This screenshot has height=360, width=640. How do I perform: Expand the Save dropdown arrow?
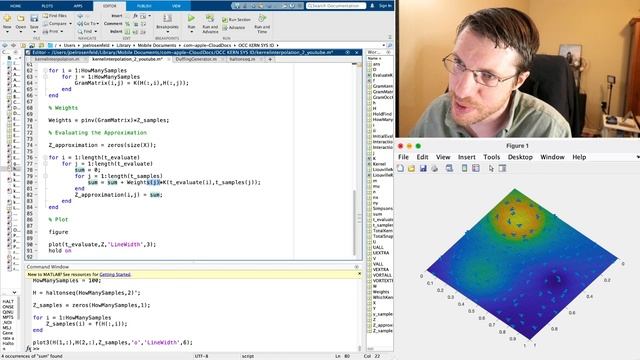pos(34,31)
